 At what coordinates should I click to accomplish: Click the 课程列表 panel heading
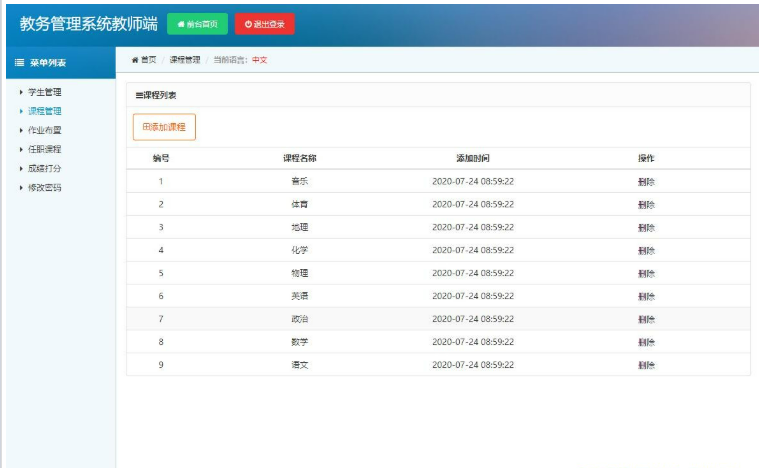click(x=156, y=95)
